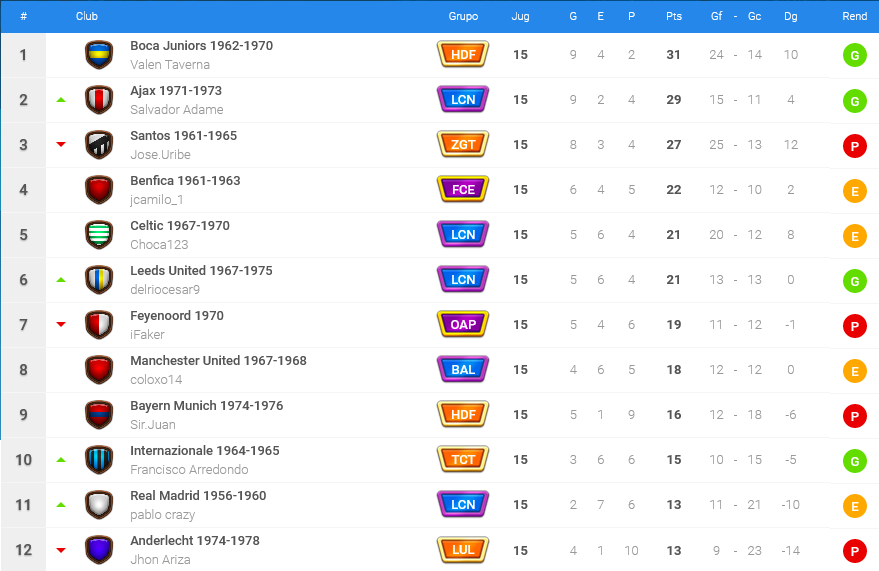879x571 pixels.
Task: Open the Real Madrid 1956-1960 club link
Action: pos(198,495)
